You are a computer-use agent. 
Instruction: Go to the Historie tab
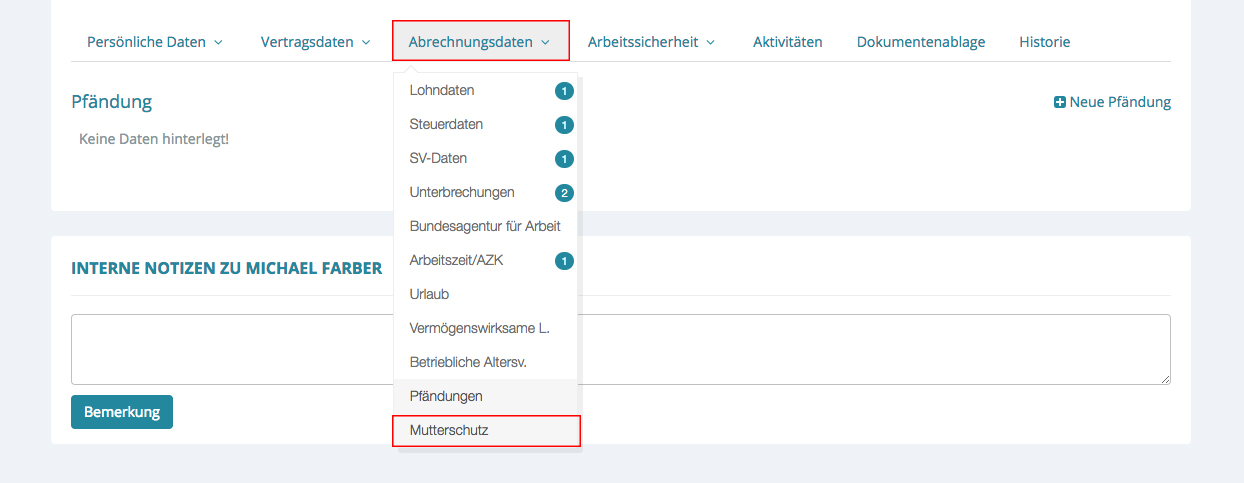tap(1045, 42)
